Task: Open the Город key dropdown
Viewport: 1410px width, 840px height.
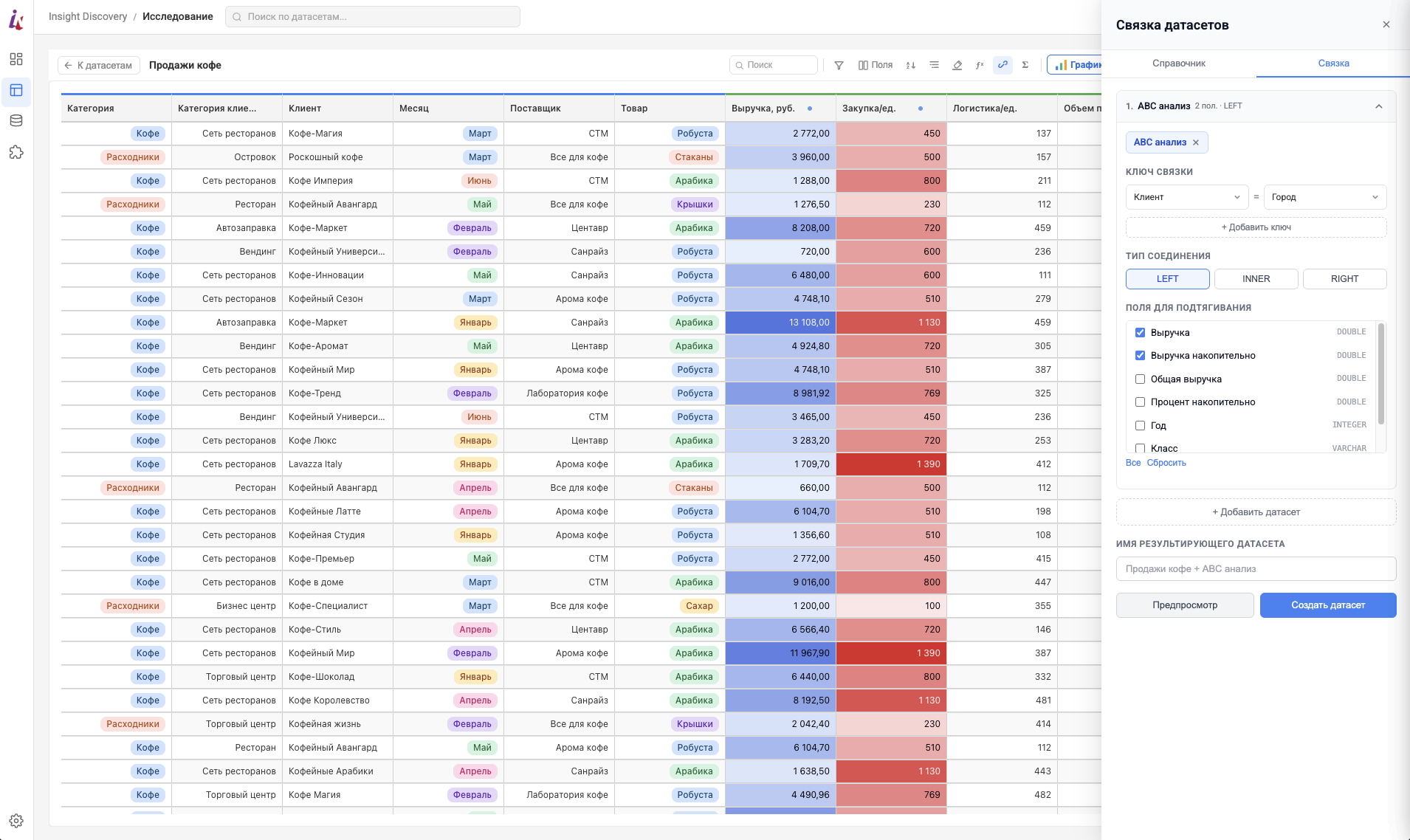Action: click(x=1325, y=197)
